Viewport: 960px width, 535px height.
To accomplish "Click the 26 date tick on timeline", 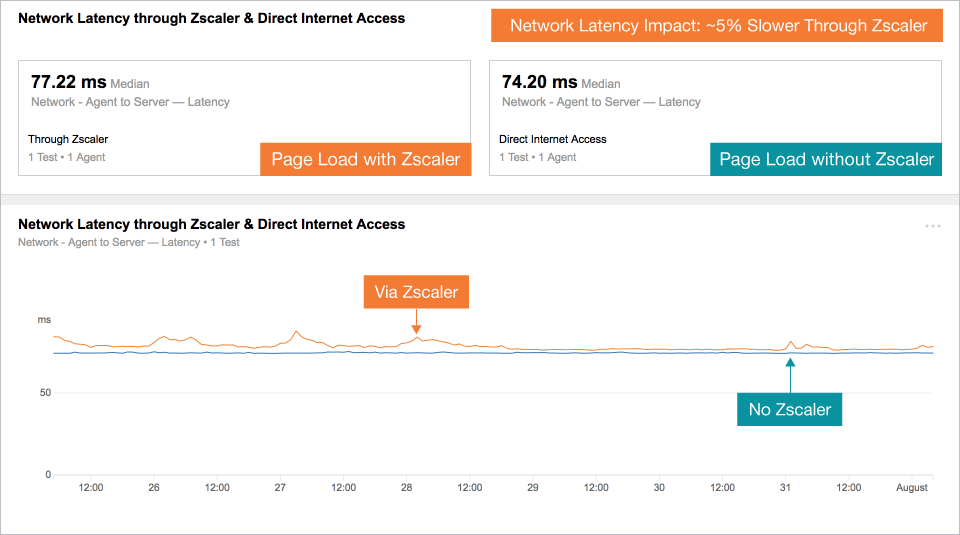I will 153,488.
